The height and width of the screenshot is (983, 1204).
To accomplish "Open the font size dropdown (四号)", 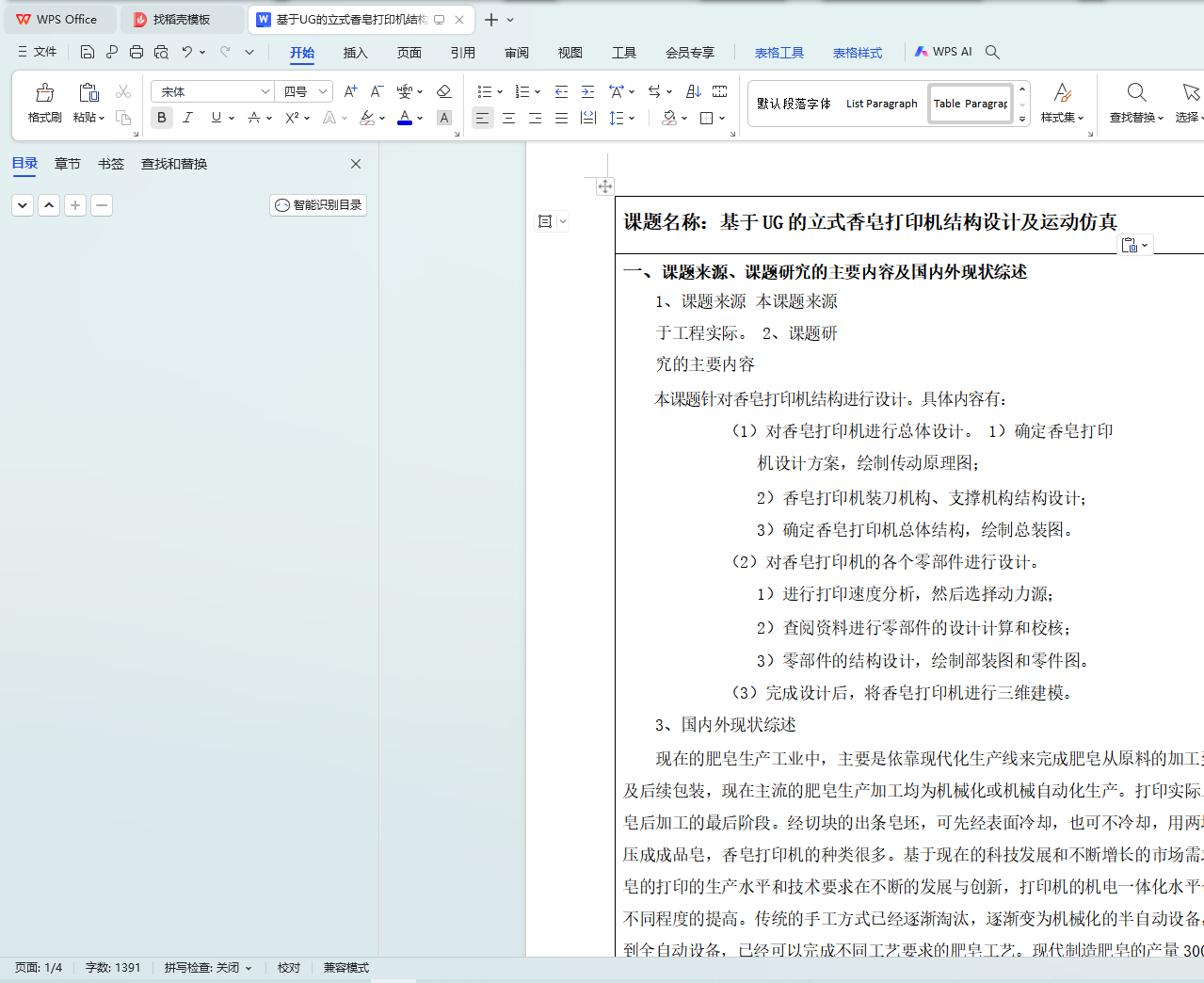I will pyautogui.click(x=323, y=91).
